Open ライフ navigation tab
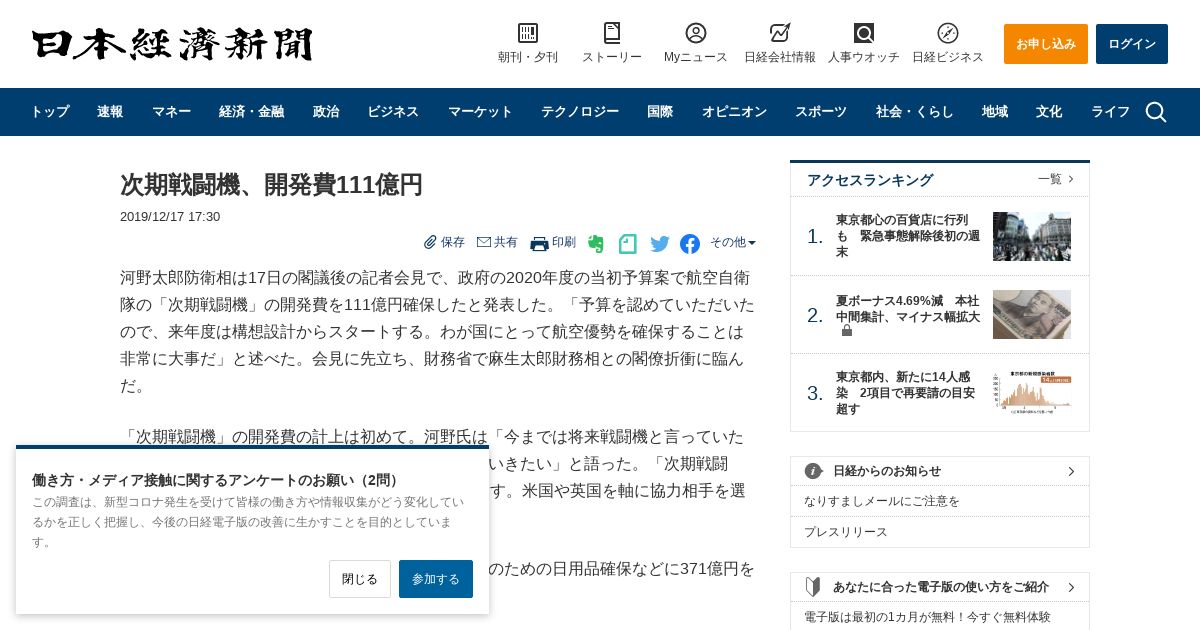The height and width of the screenshot is (630, 1200). click(1110, 112)
